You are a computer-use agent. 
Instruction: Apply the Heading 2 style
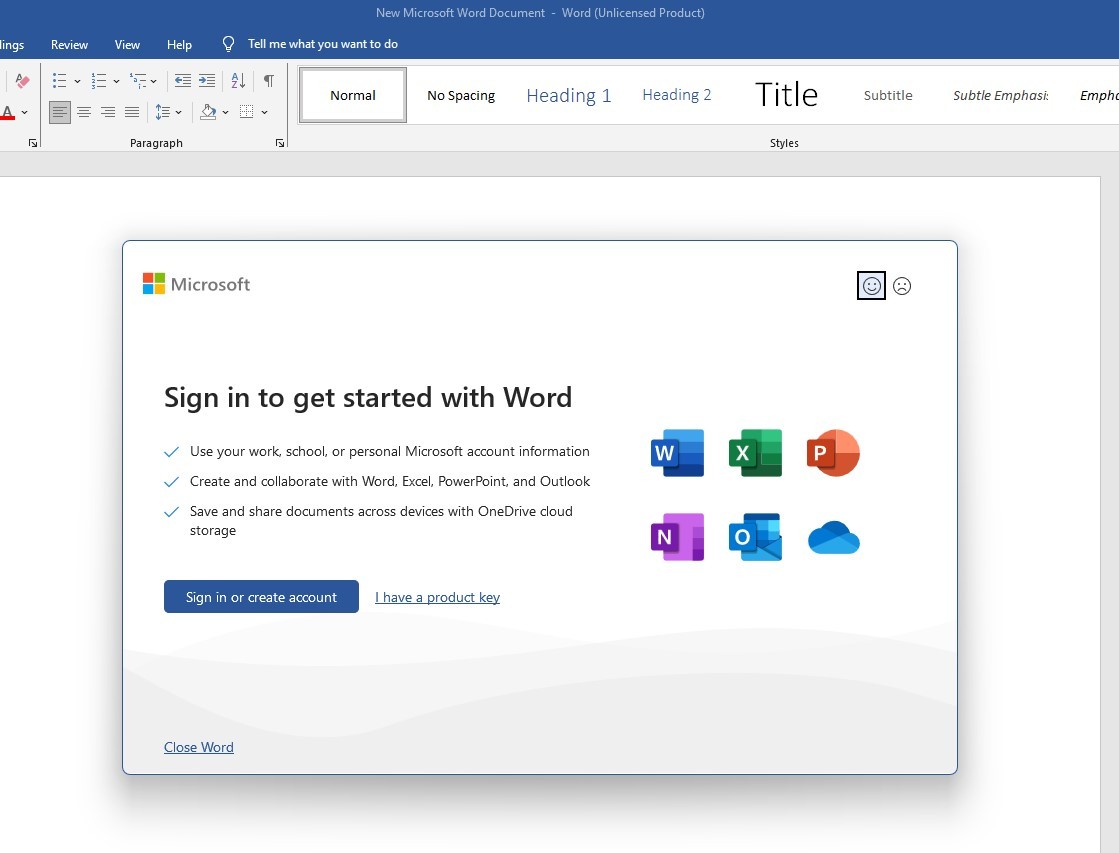[677, 95]
